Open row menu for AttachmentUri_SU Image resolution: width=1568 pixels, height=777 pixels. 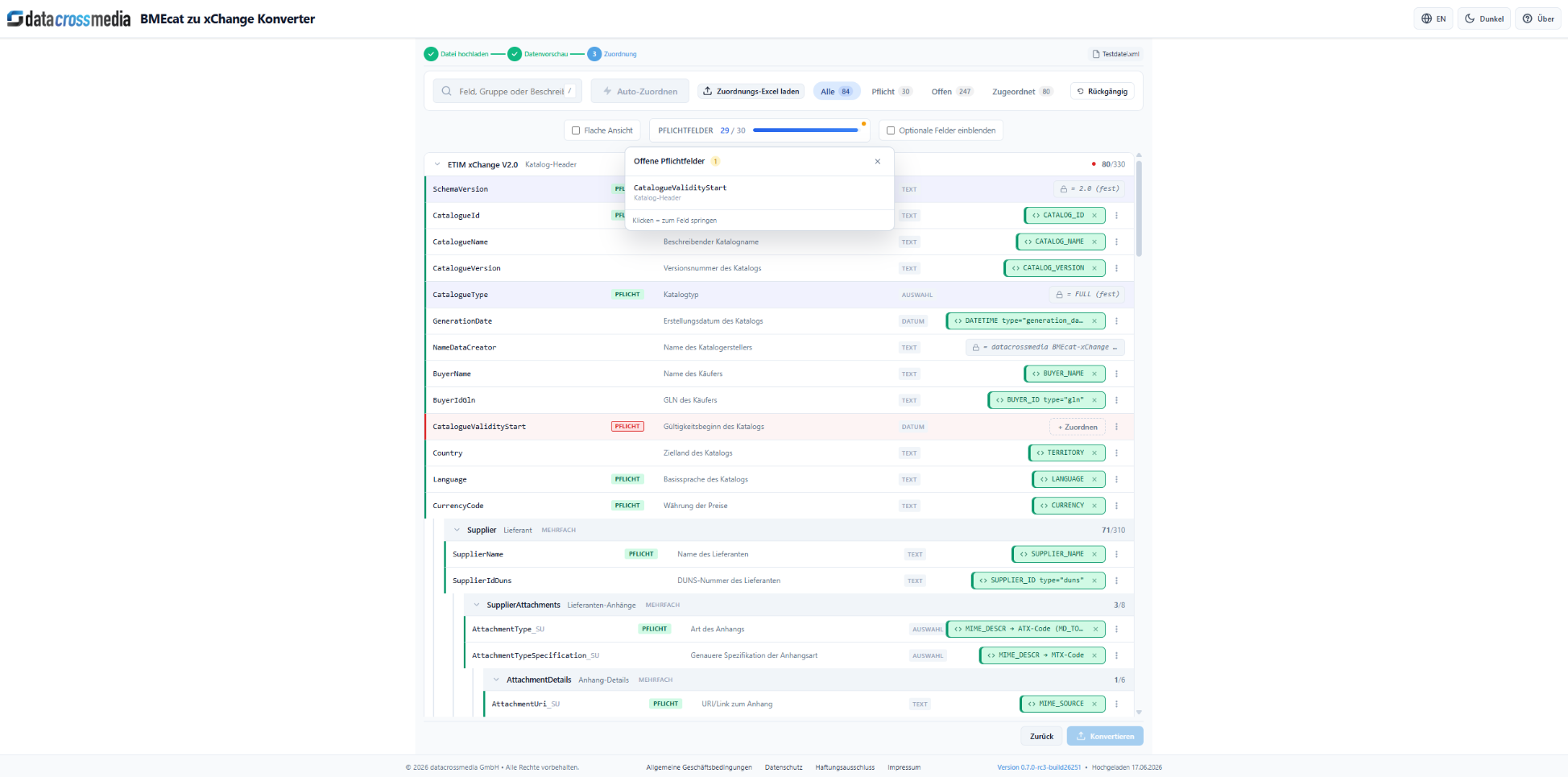(x=1117, y=704)
